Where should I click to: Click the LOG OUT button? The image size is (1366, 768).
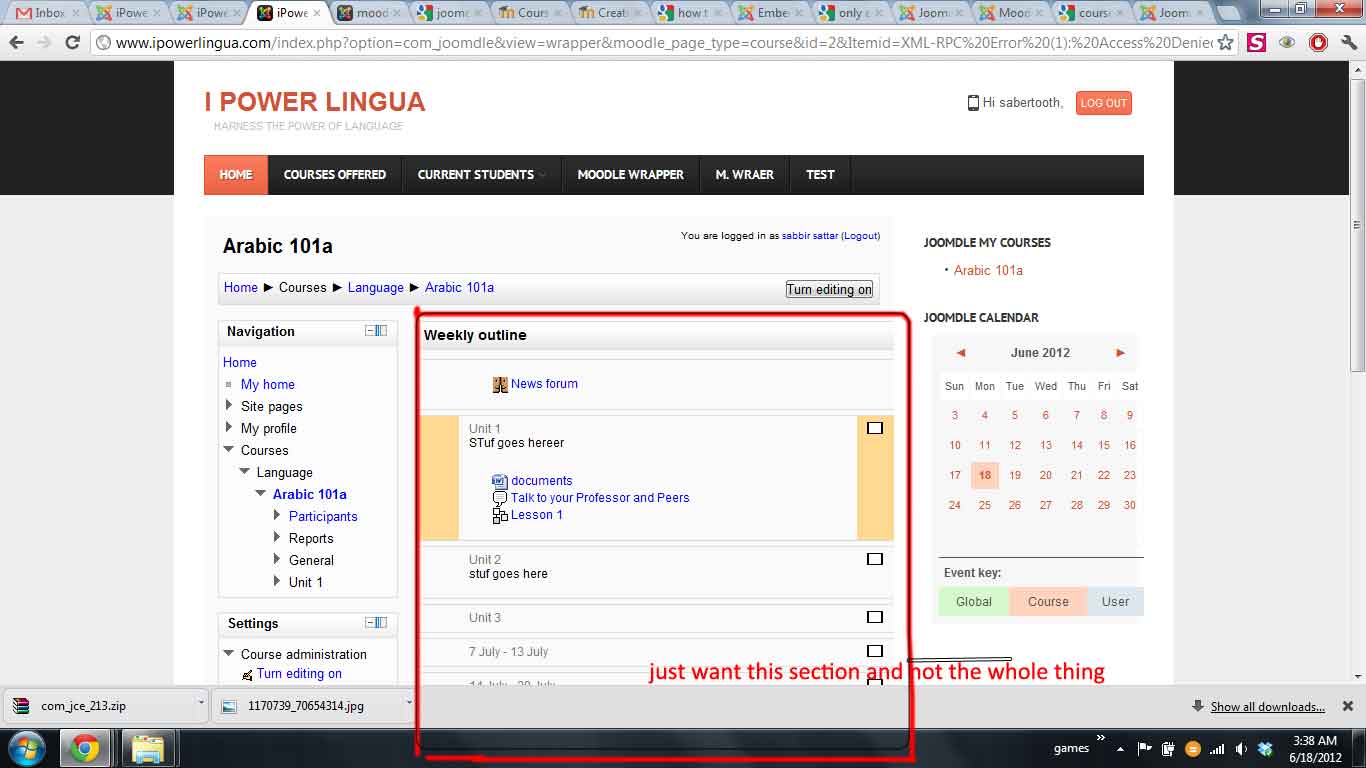click(1103, 103)
